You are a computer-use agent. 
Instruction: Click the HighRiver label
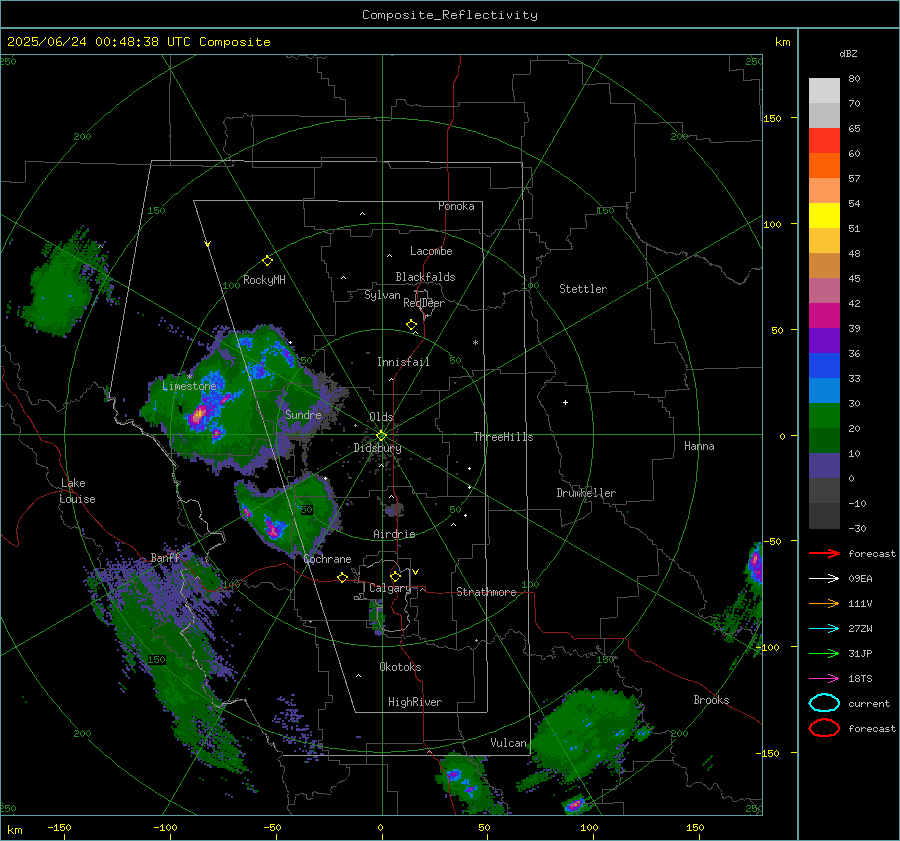click(x=415, y=702)
